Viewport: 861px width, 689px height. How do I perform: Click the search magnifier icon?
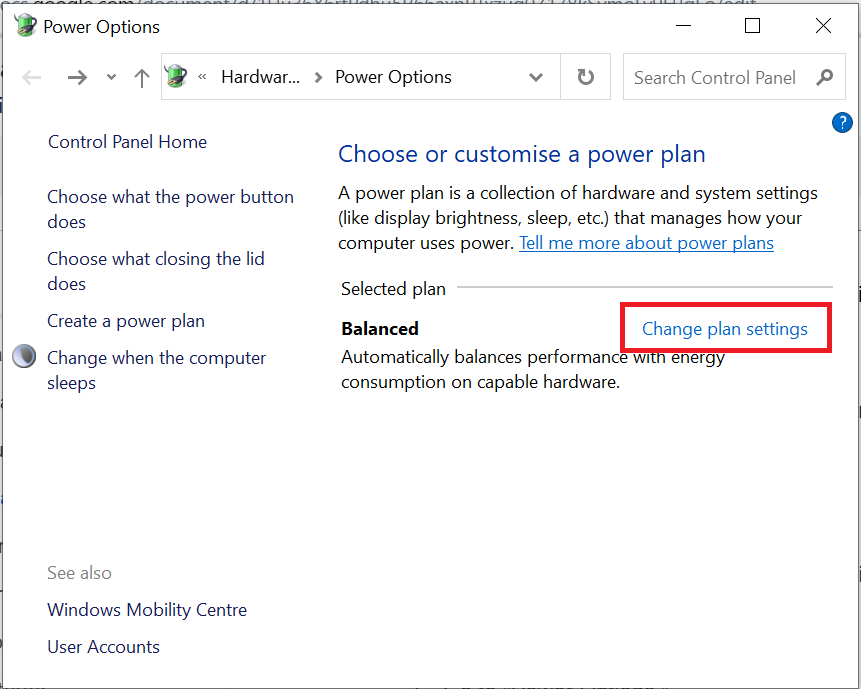click(x=824, y=78)
